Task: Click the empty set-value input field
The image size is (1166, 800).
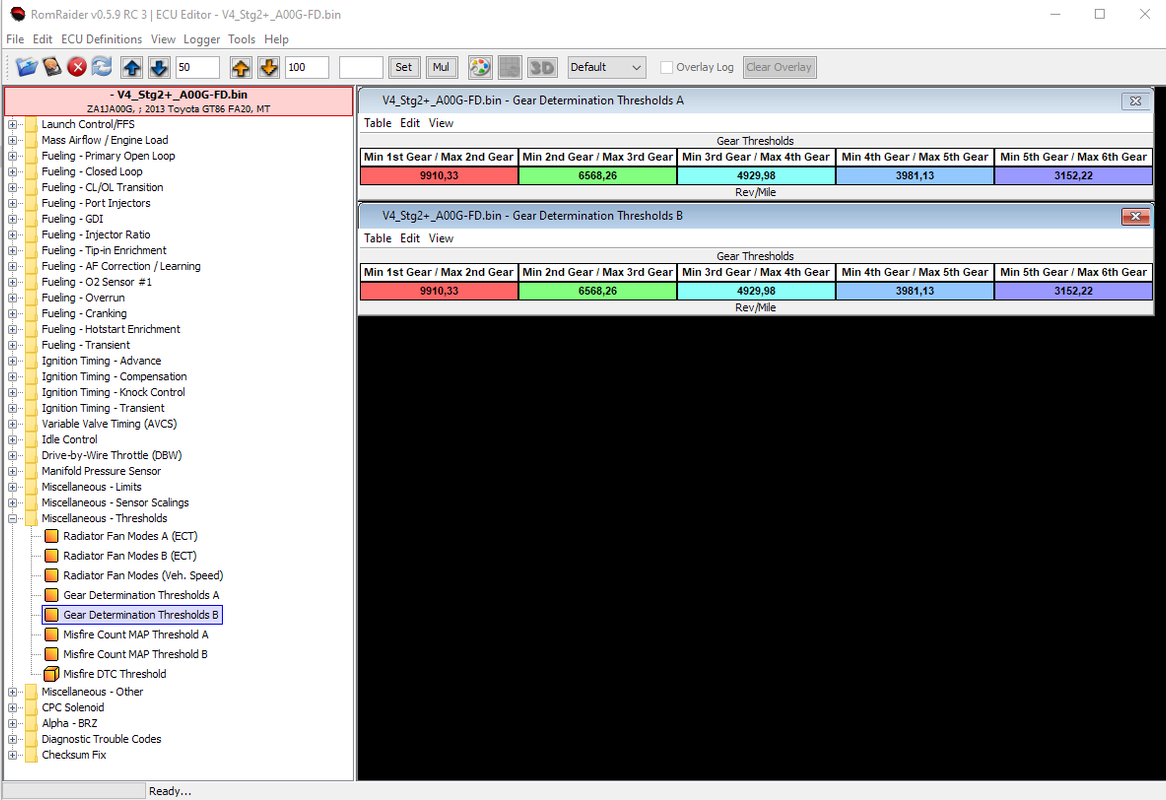Action: (361, 67)
